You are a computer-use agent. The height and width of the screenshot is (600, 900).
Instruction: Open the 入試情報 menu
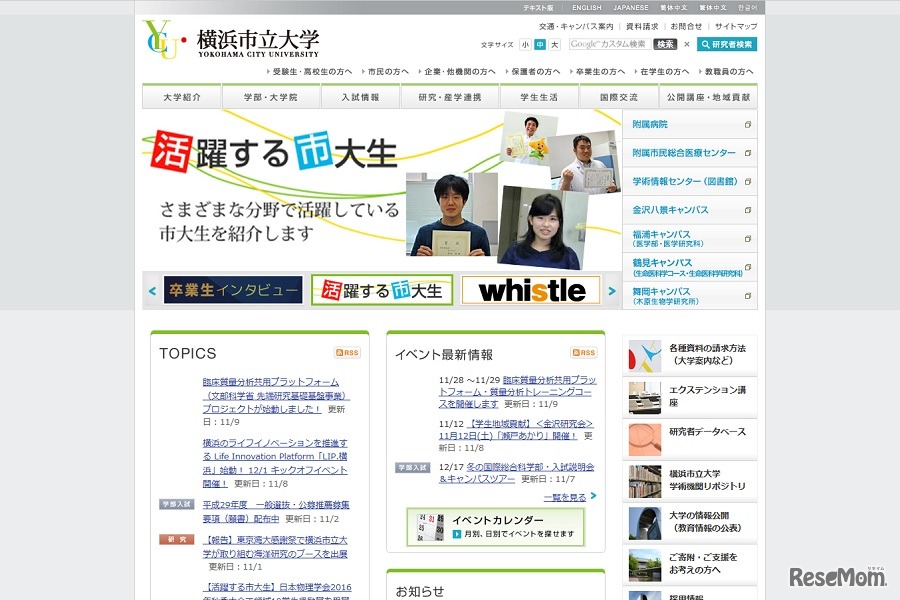click(x=360, y=97)
